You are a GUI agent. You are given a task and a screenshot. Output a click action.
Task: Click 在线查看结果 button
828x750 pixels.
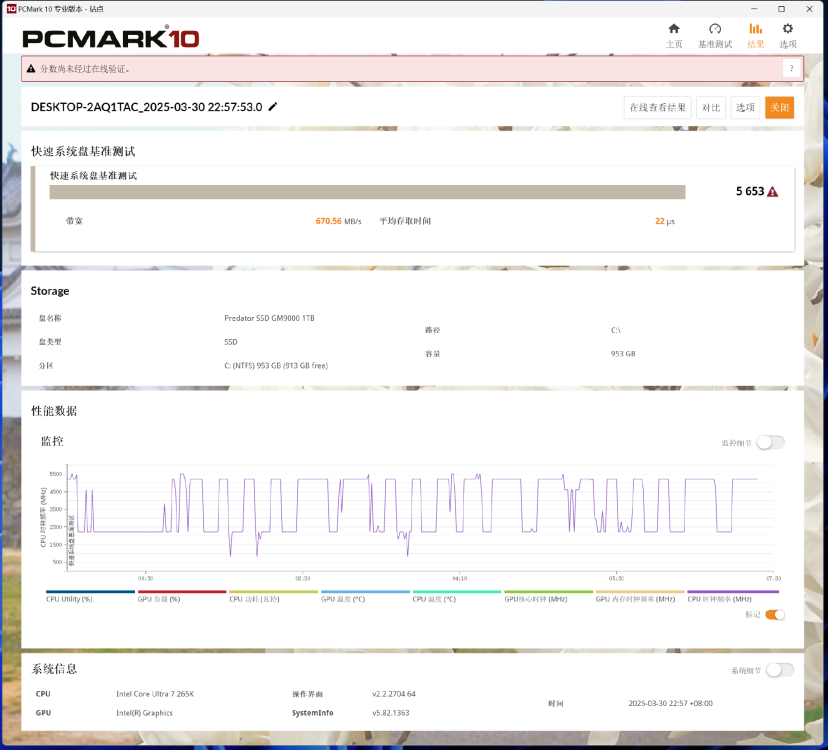[x=657, y=108]
